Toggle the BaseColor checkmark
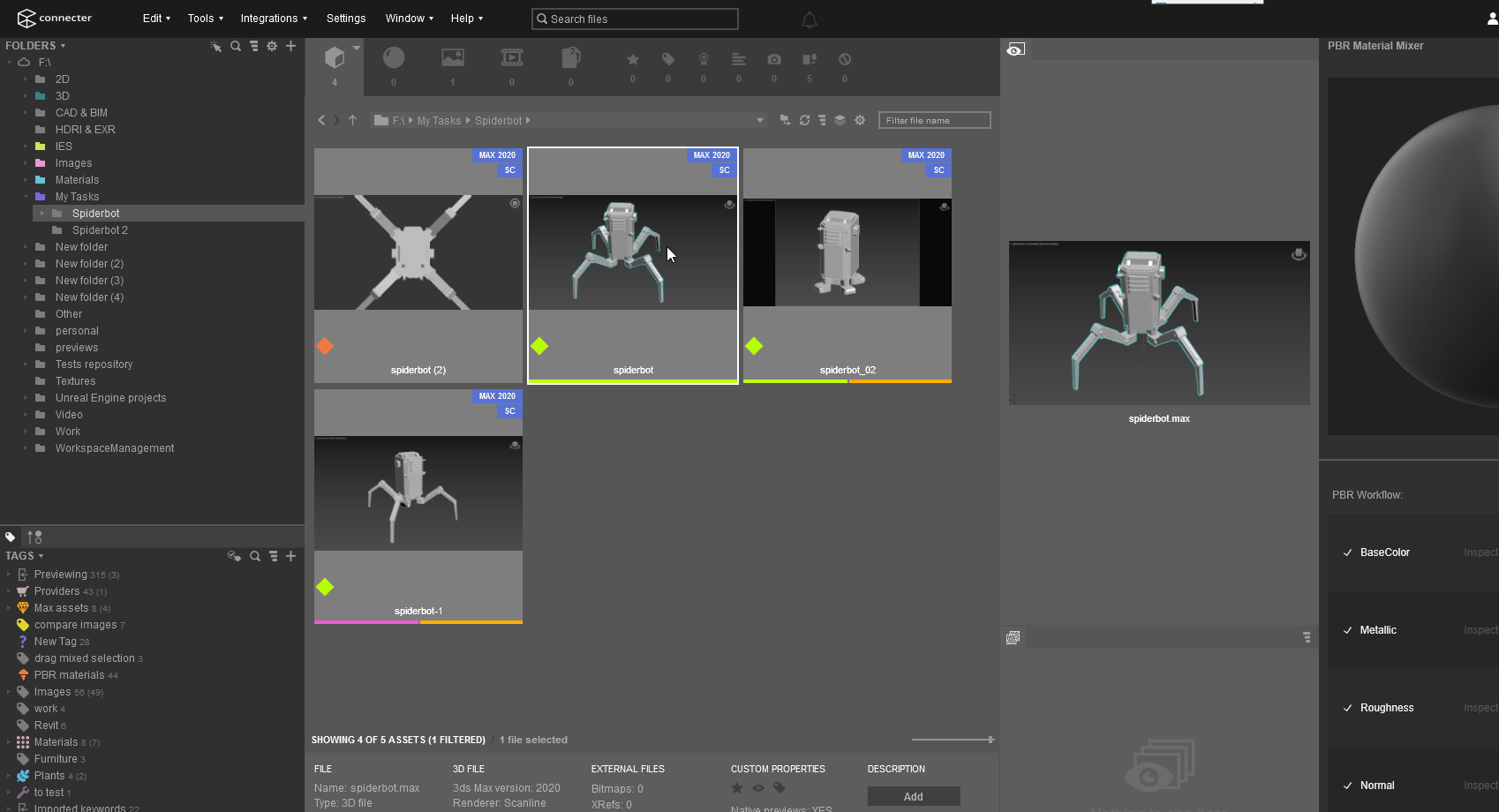The image size is (1499, 812). tap(1347, 553)
